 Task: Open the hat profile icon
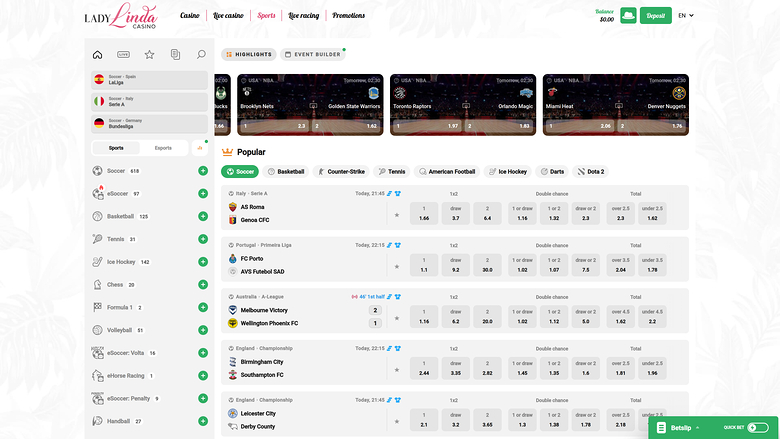628,16
